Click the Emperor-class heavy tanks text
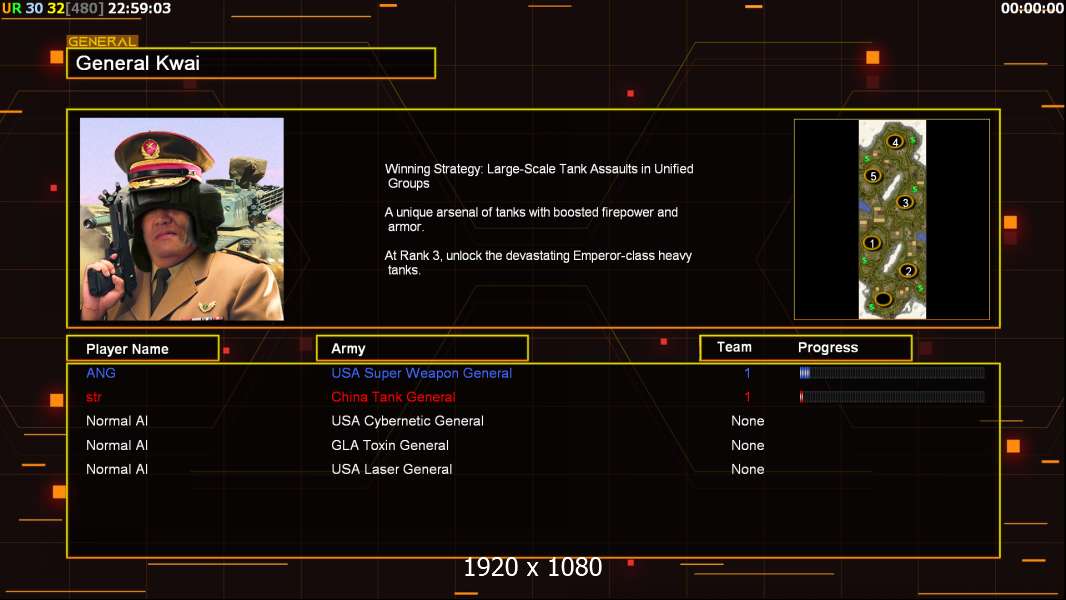This screenshot has height=600, width=1066. 538,262
